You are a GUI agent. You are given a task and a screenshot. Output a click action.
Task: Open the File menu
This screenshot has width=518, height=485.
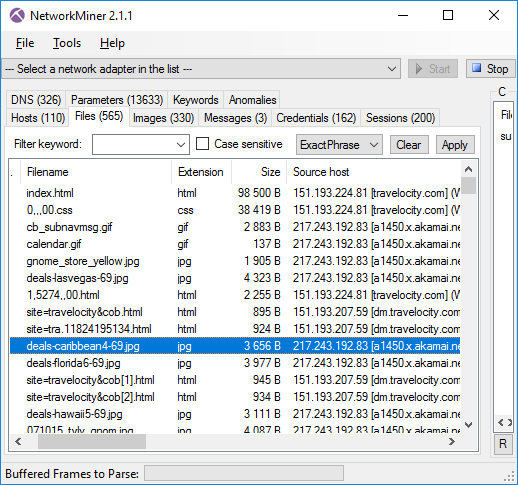[x=25, y=43]
